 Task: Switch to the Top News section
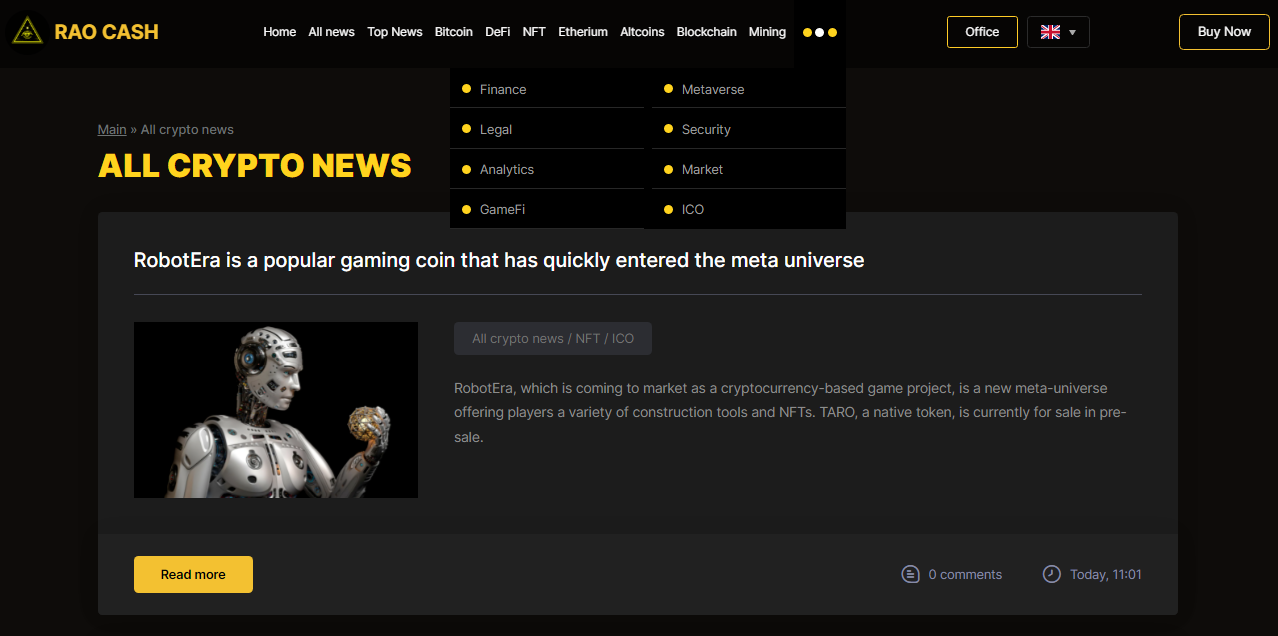[394, 32]
